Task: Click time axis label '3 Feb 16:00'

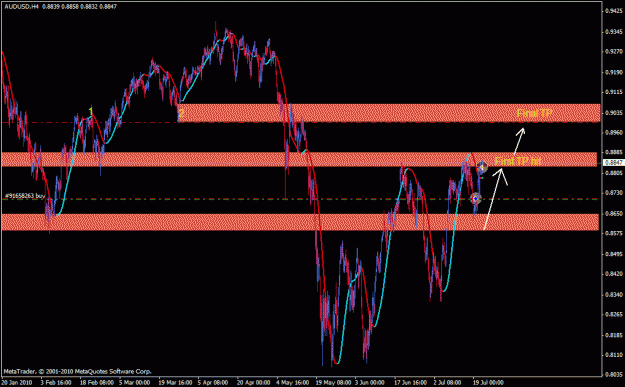Action: pos(56,382)
